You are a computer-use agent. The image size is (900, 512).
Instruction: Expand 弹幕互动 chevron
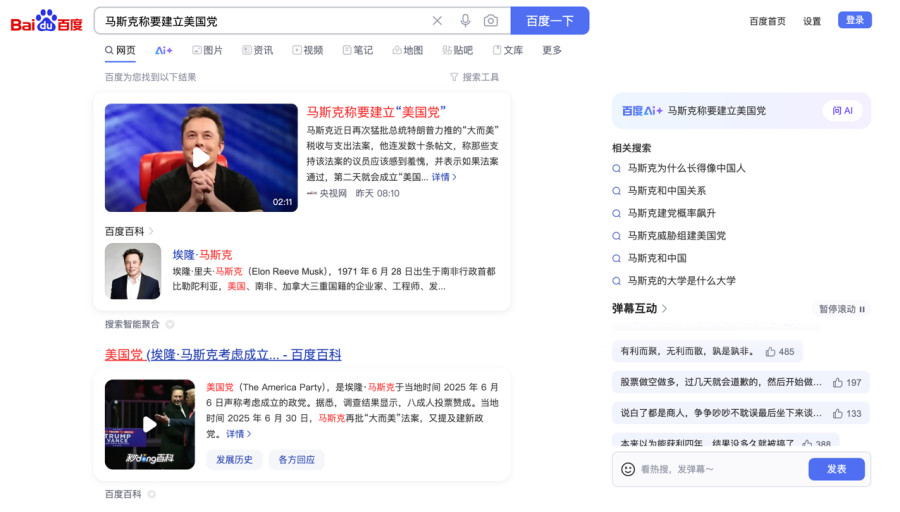click(x=665, y=309)
